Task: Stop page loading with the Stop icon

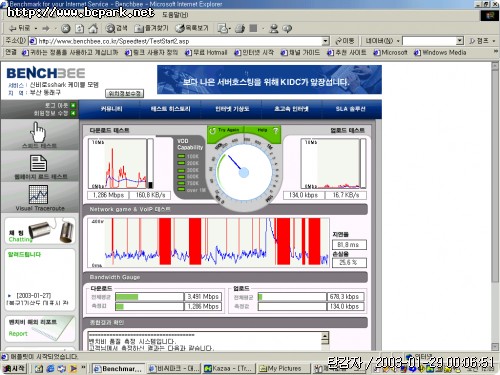Action: tap(66, 29)
